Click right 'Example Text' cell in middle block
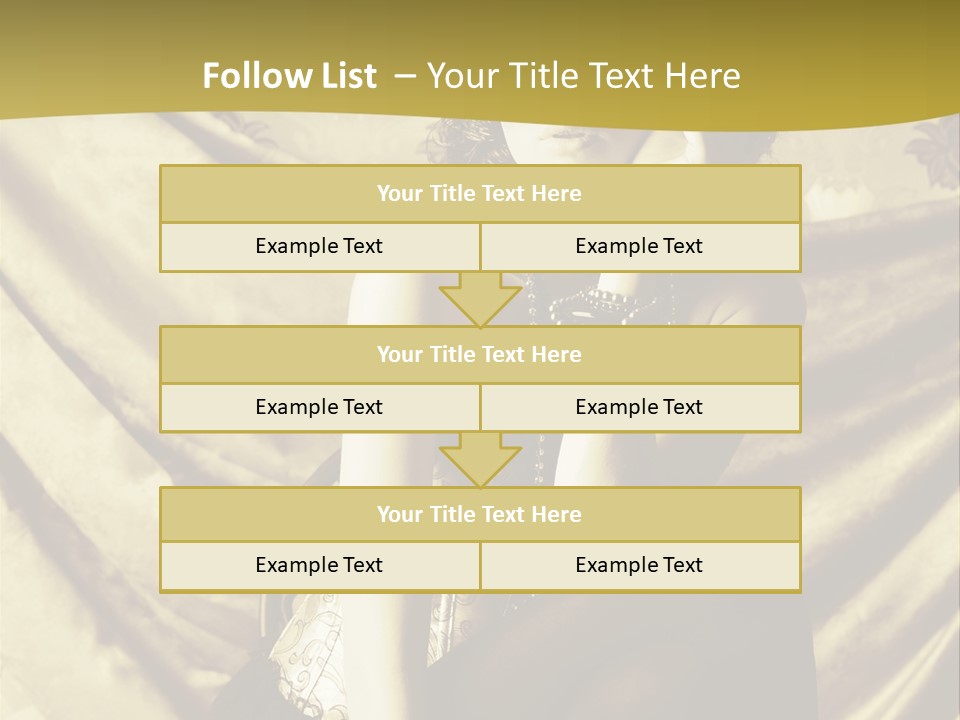This screenshot has height=720, width=960. (x=639, y=407)
